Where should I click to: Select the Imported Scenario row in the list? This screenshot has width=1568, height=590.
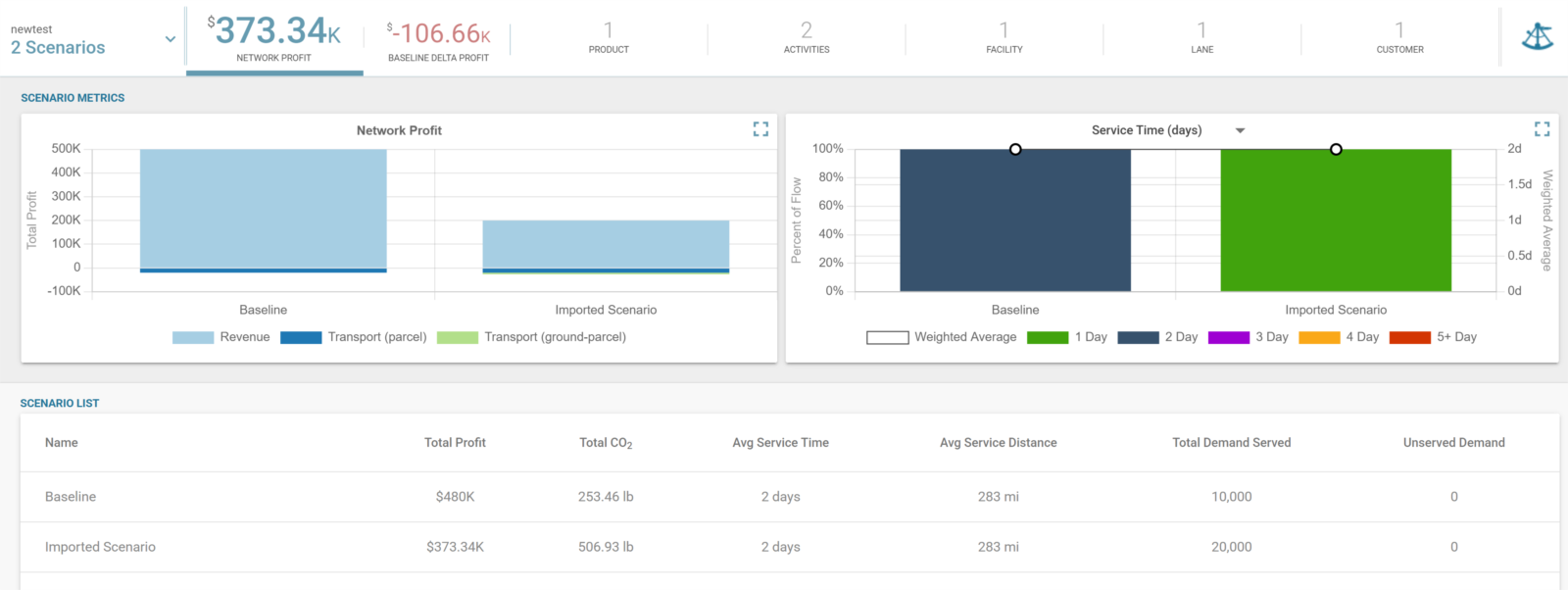pos(100,547)
